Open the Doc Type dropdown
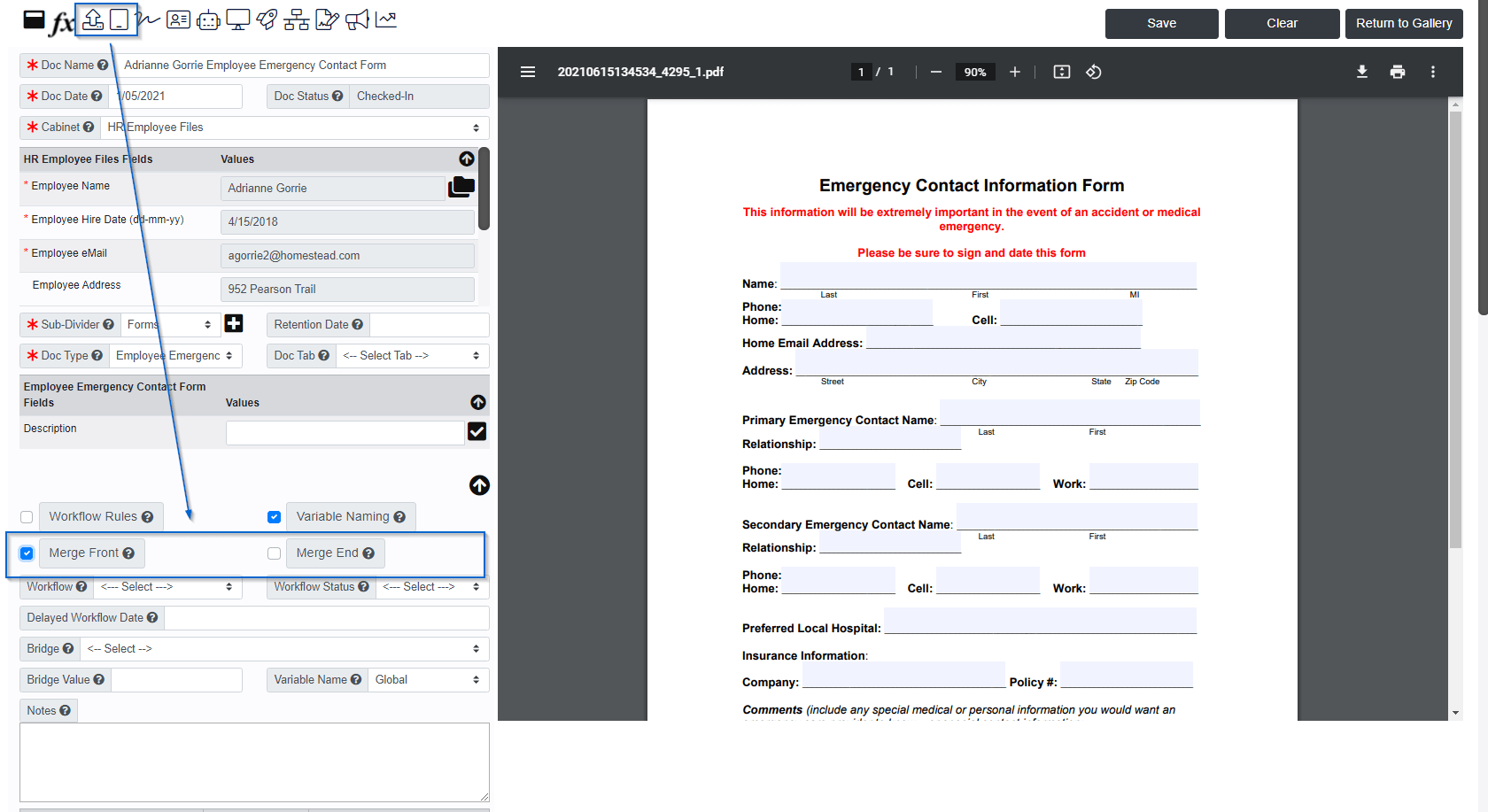This screenshot has width=1488, height=812. pos(175,356)
